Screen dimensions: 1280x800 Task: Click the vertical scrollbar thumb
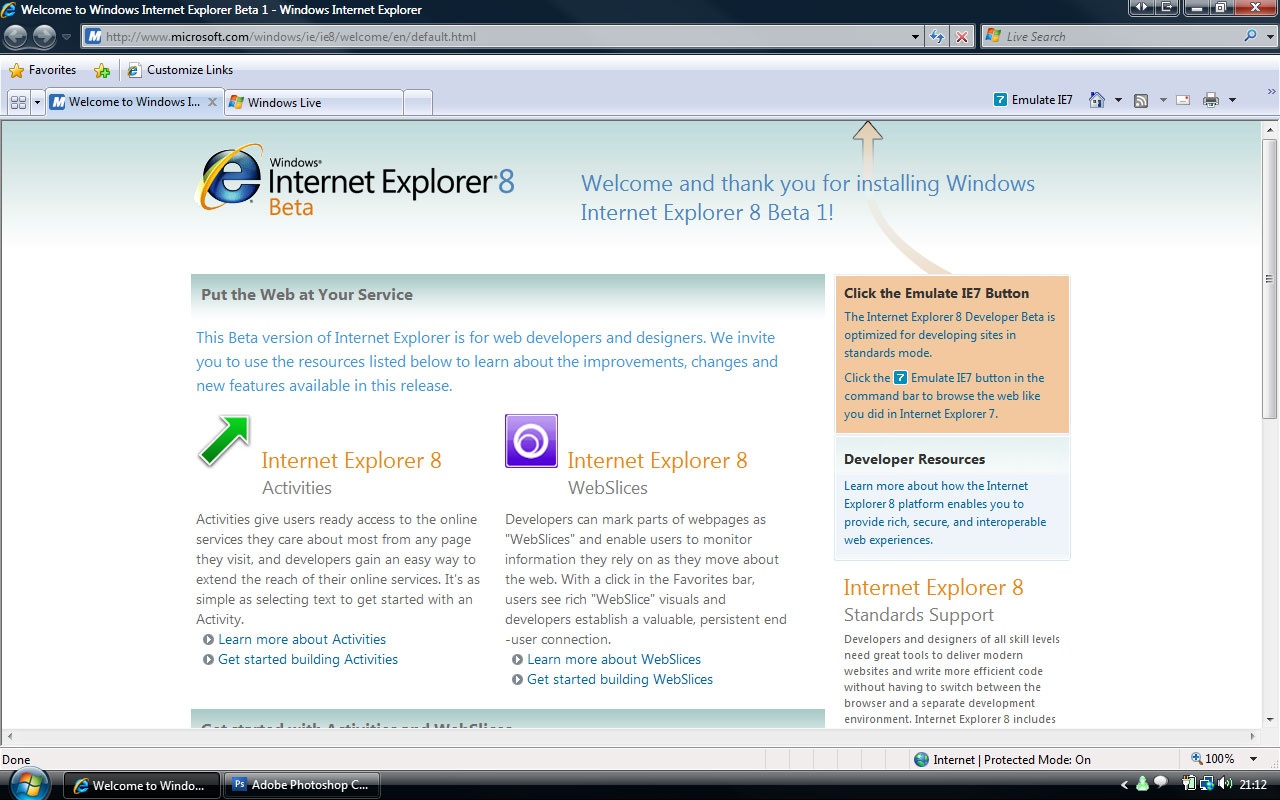point(1270,278)
